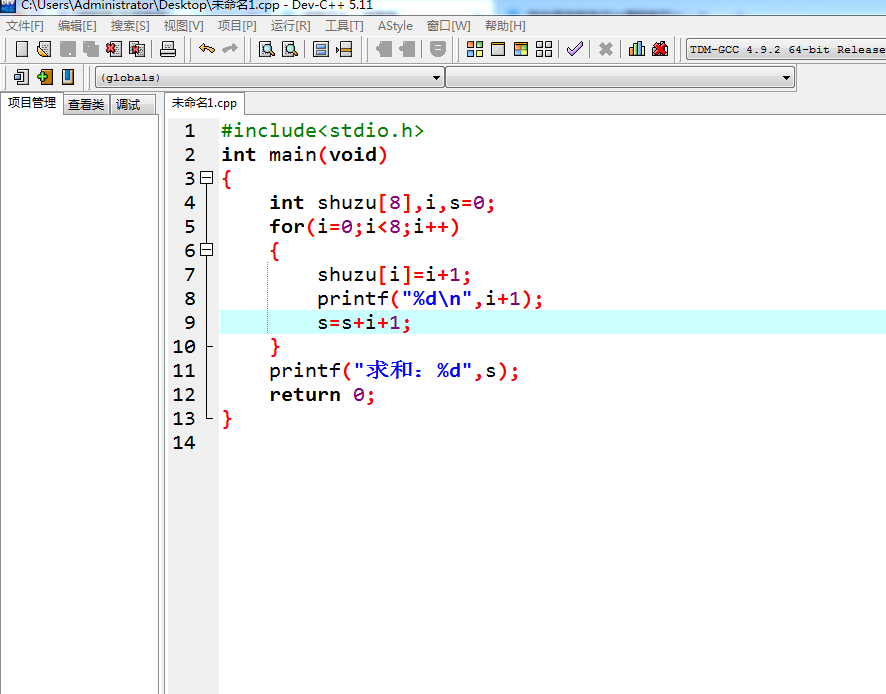Click the Run window icon

498,49
